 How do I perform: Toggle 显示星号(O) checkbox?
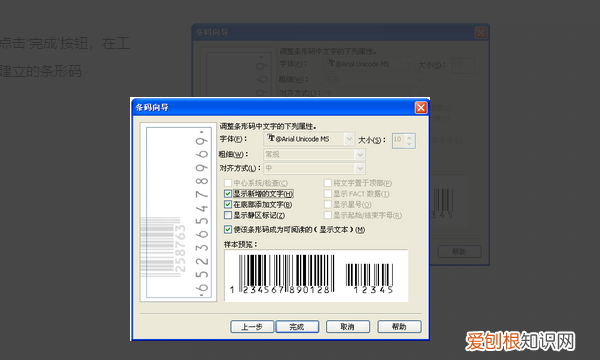point(328,204)
